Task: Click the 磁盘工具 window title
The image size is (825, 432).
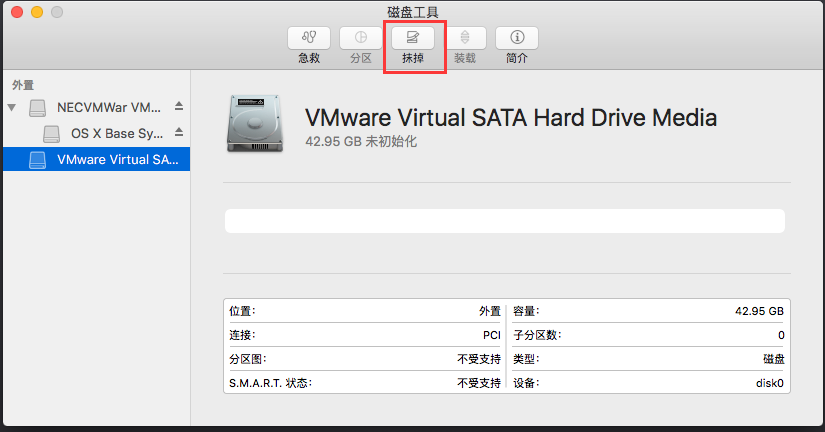Action: (x=413, y=12)
